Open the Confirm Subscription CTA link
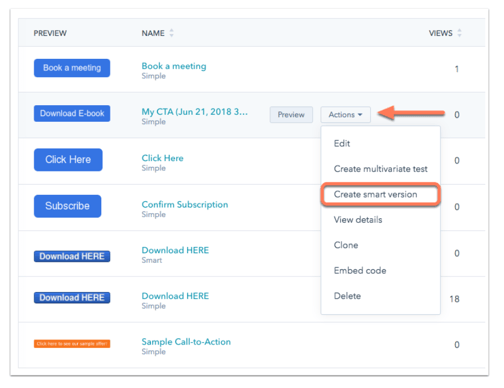 (x=185, y=204)
